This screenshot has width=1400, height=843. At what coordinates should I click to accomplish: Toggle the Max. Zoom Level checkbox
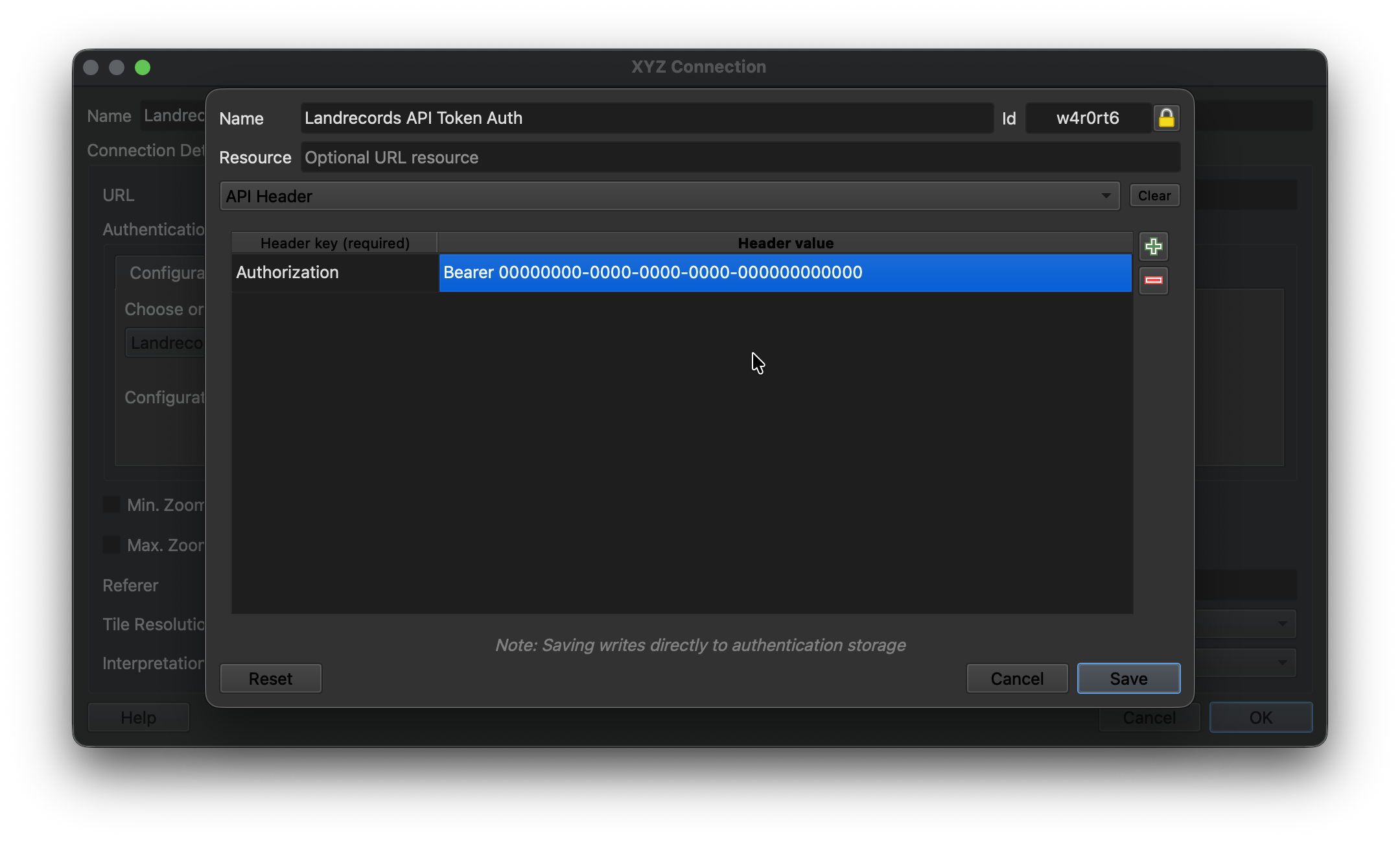(x=111, y=545)
